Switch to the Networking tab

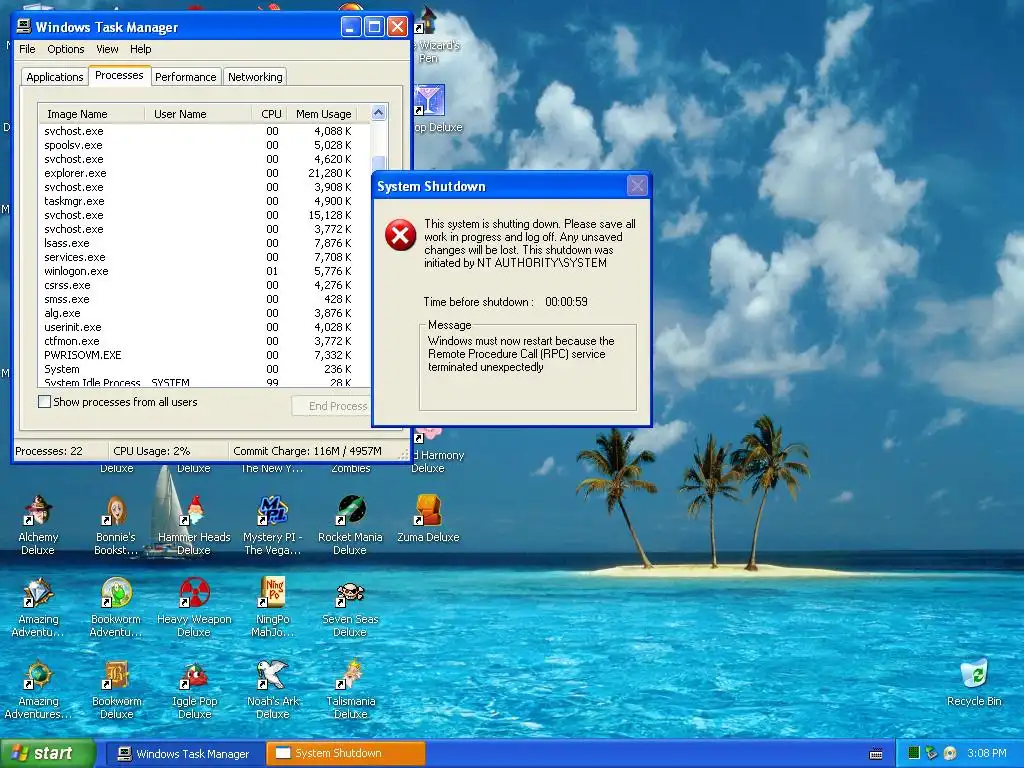click(x=255, y=77)
